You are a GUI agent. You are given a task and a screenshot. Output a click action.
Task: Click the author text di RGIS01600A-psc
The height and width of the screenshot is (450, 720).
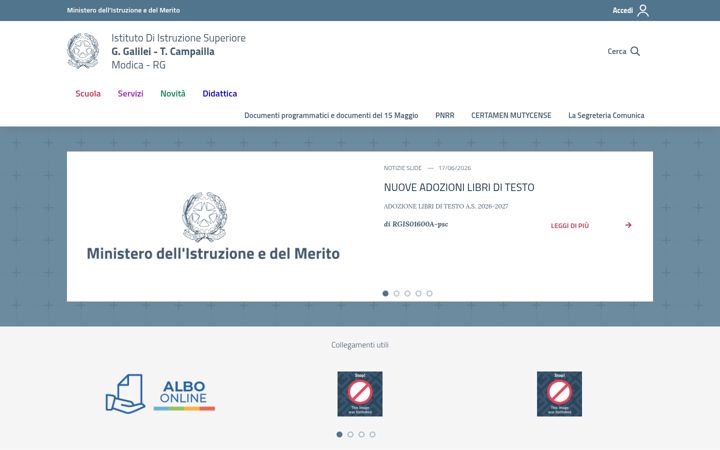coord(416,224)
